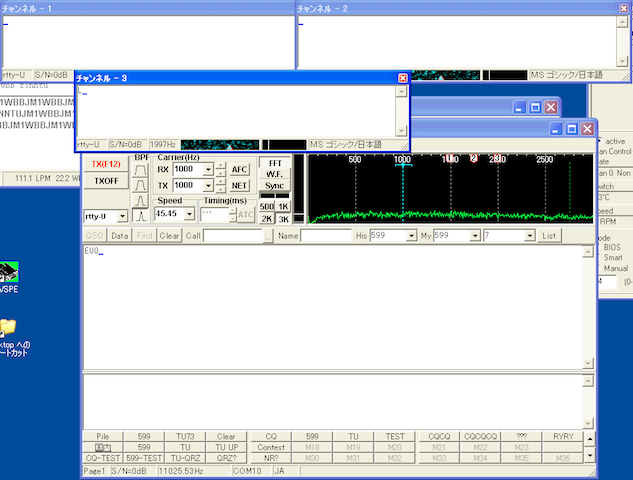Screen dimensions: 633x480
Task: Open the Speed 45.45 dropdown
Action: point(189,214)
